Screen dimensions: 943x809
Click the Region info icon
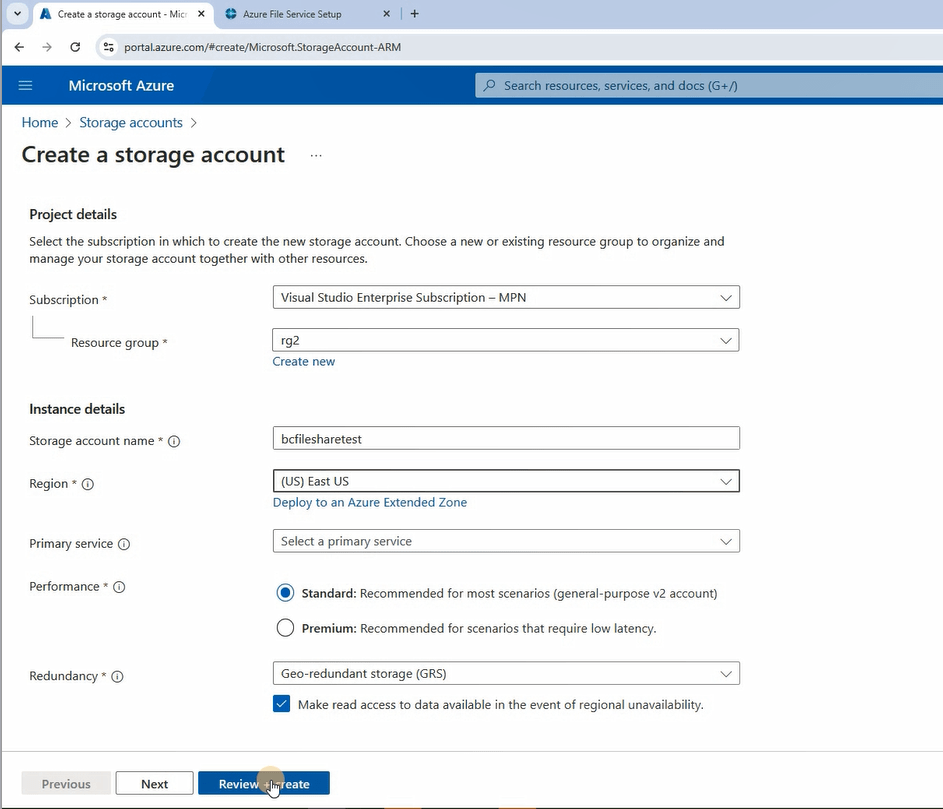tap(87, 484)
